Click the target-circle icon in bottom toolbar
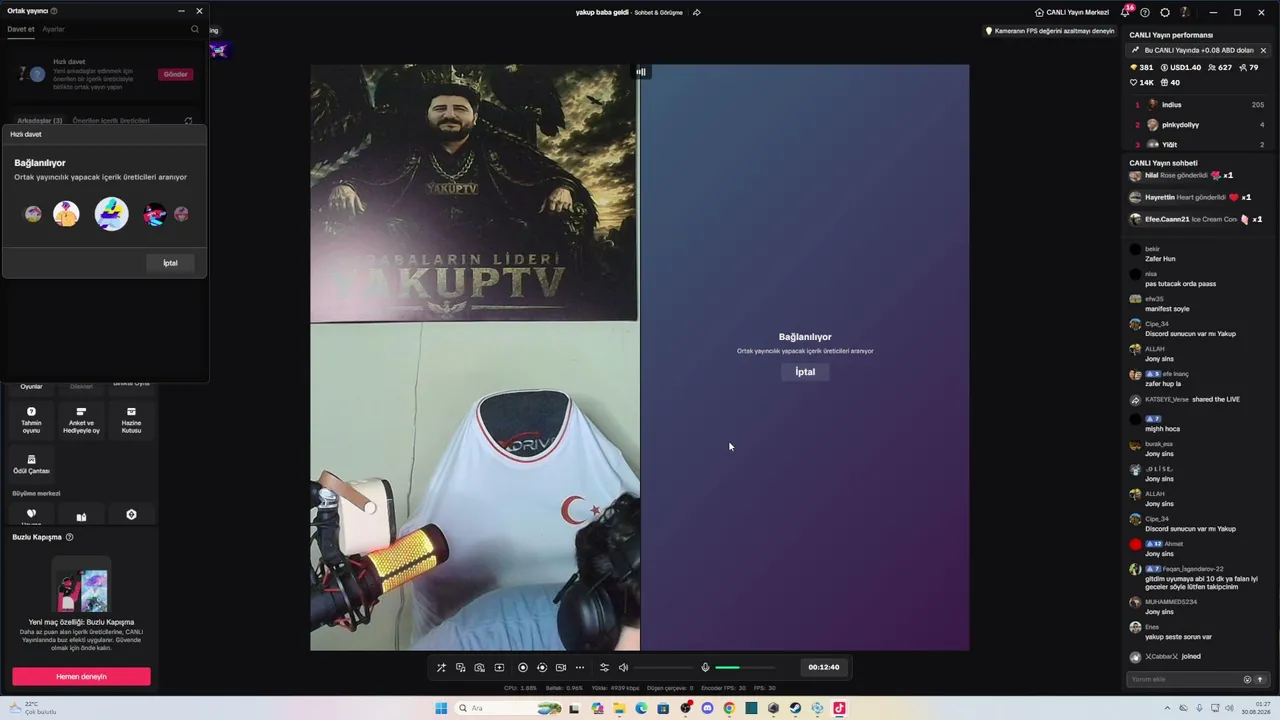 point(542,668)
